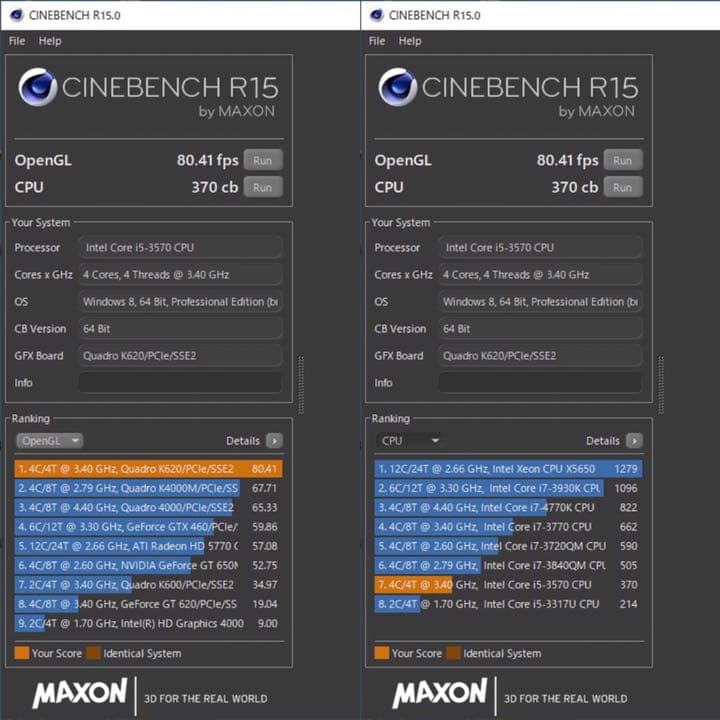Select the Quadro K600 ranking row scoring 34.97
The image size is (720, 720).
(x=148, y=585)
